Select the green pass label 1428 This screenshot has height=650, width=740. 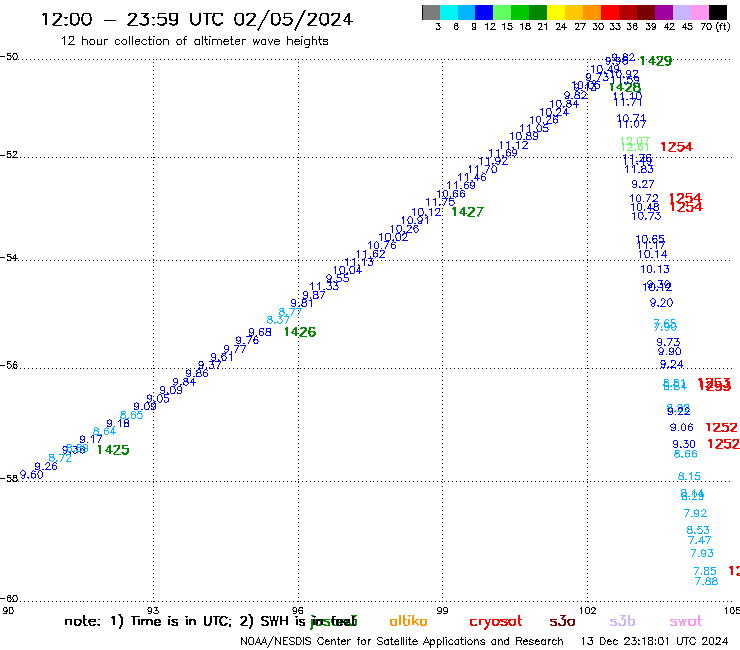point(625,87)
